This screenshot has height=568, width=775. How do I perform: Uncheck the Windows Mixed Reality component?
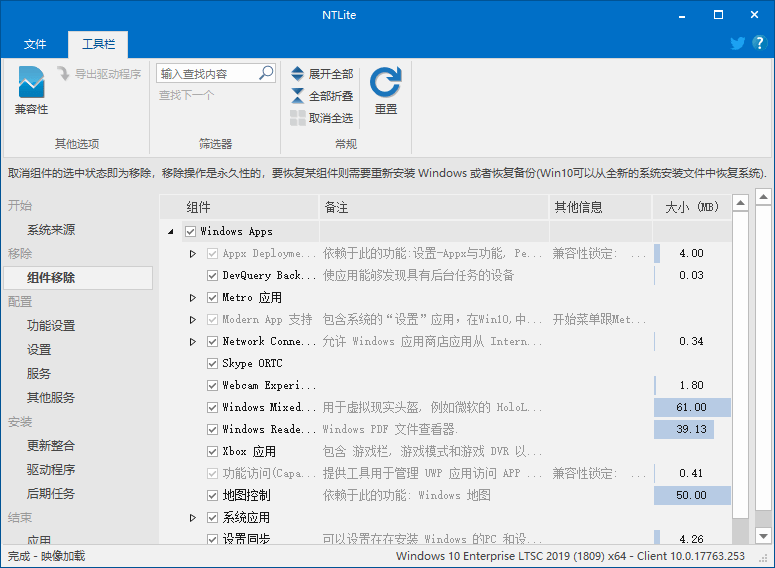point(212,408)
